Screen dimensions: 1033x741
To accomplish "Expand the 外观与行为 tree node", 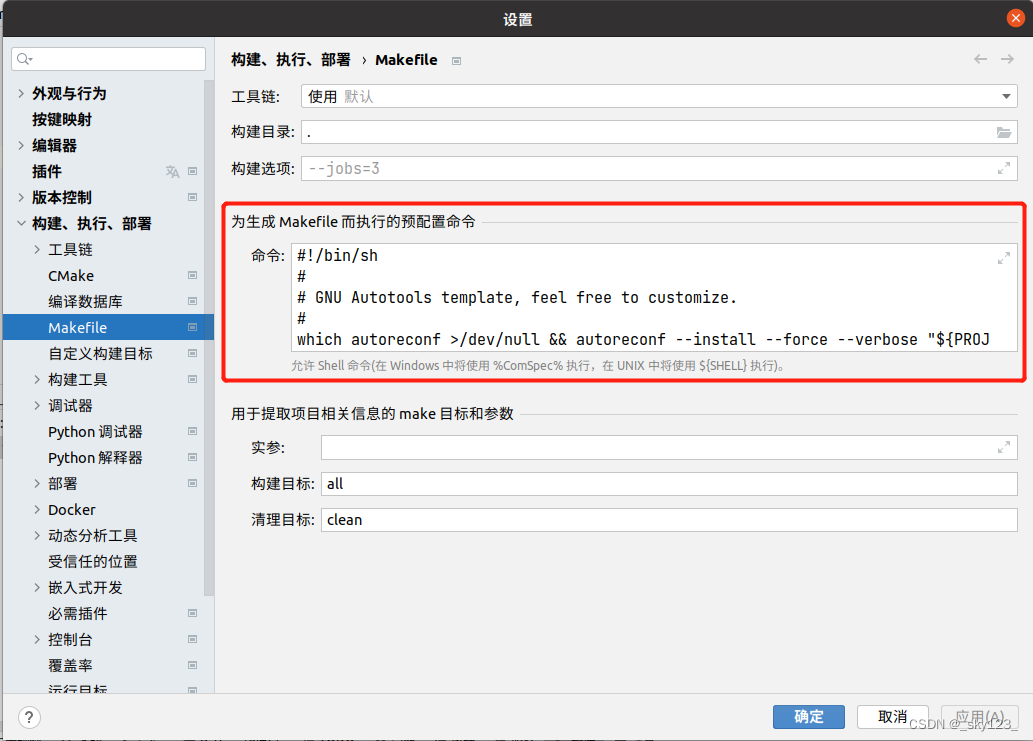I will tap(21, 94).
